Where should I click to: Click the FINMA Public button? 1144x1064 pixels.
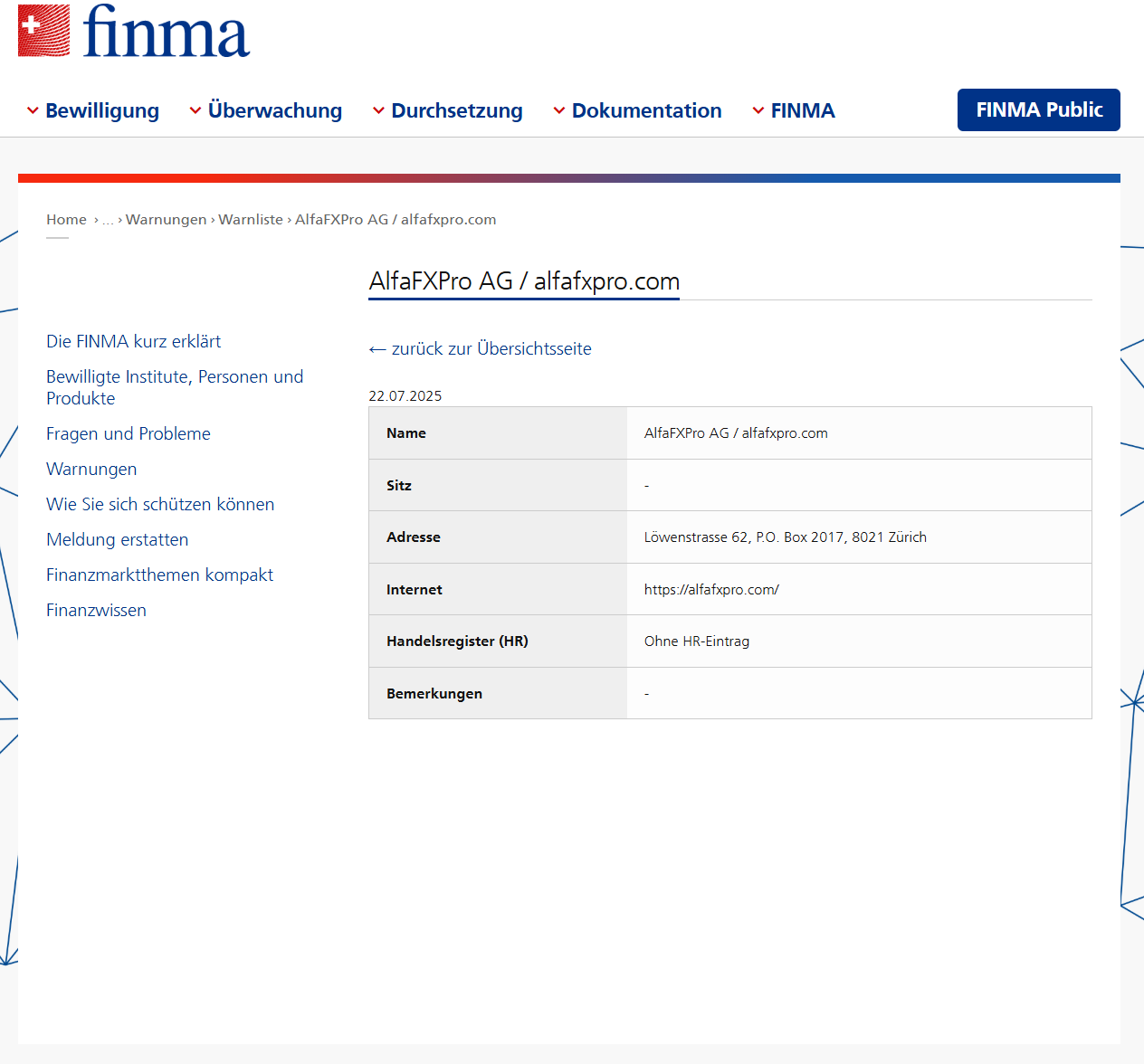click(1039, 109)
